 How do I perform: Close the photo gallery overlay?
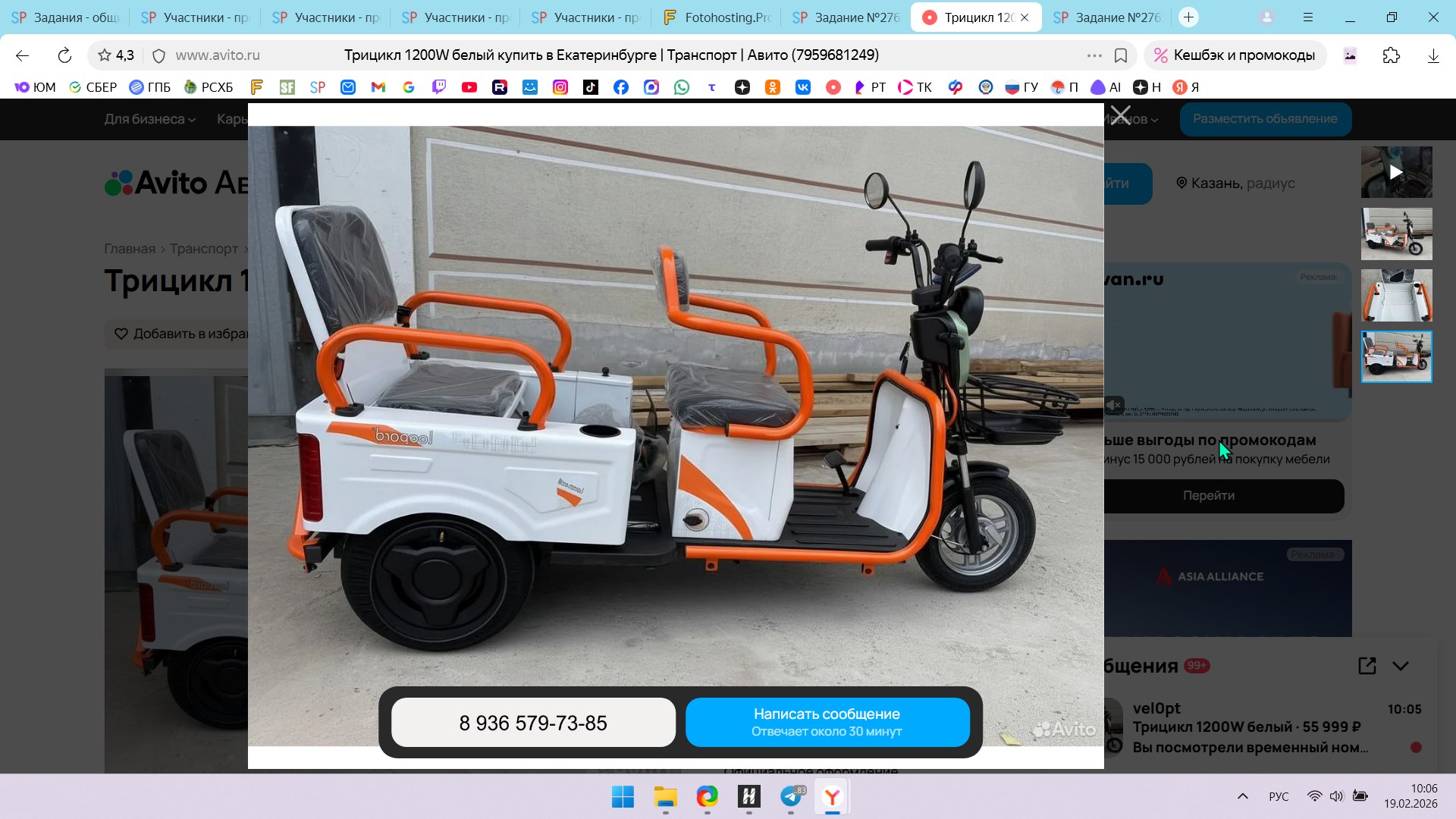(1120, 116)
